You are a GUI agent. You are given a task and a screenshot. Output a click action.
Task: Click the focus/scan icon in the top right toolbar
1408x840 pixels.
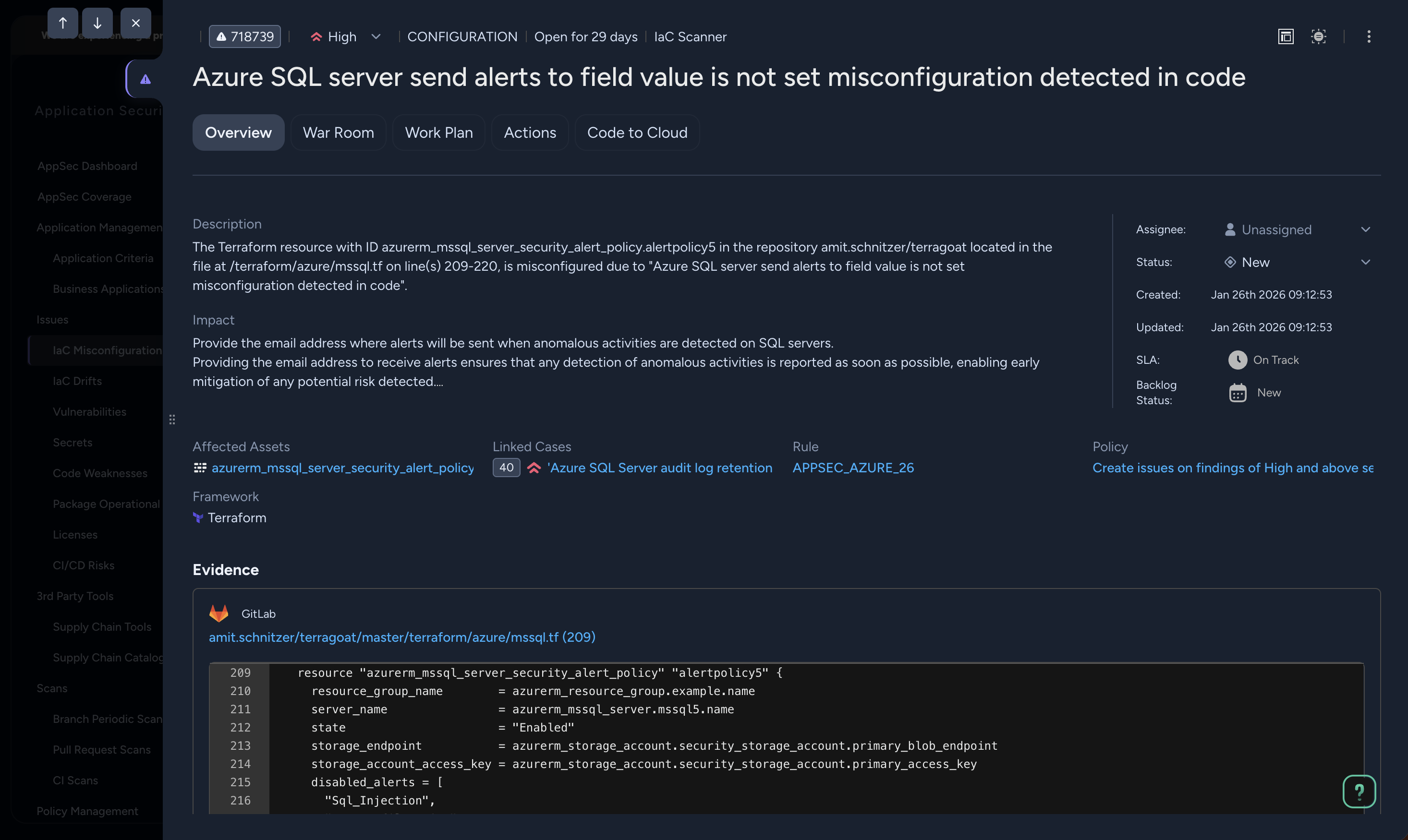pyautogui.click(x=1319, y=36)
